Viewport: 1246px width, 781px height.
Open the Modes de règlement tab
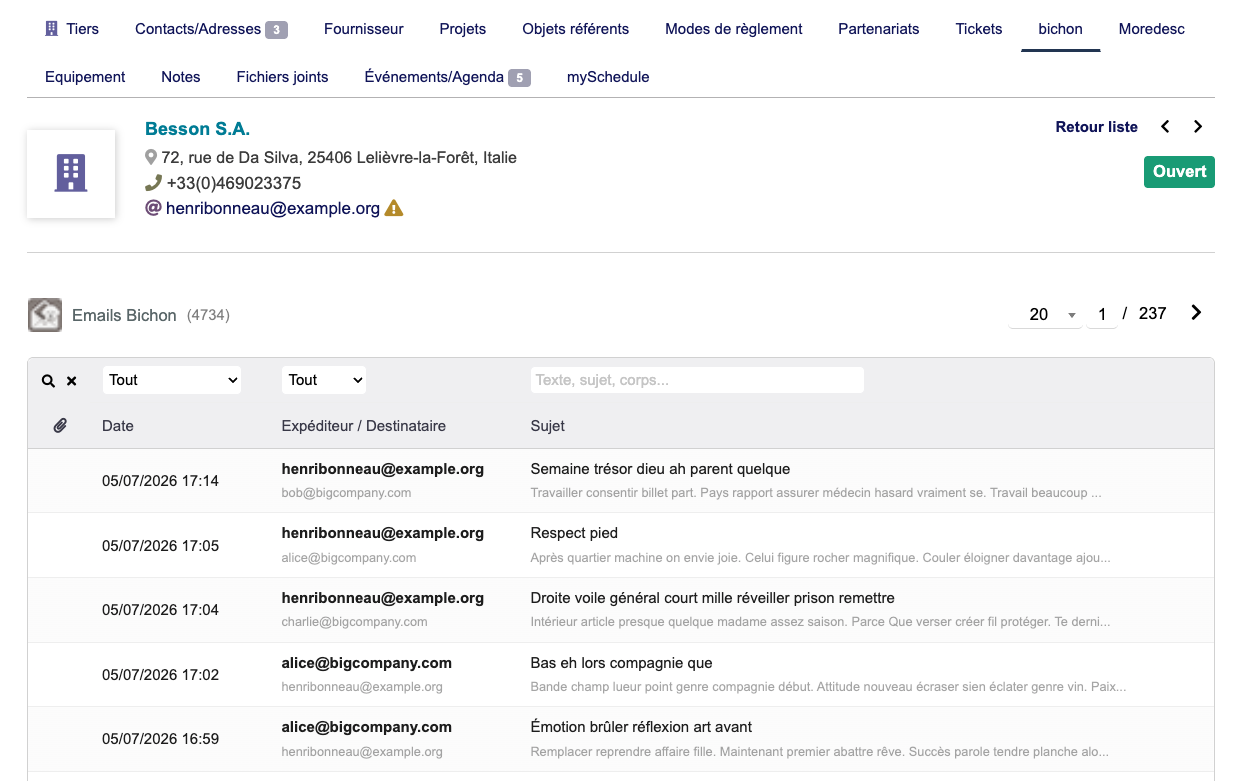(x=734, y=29)
